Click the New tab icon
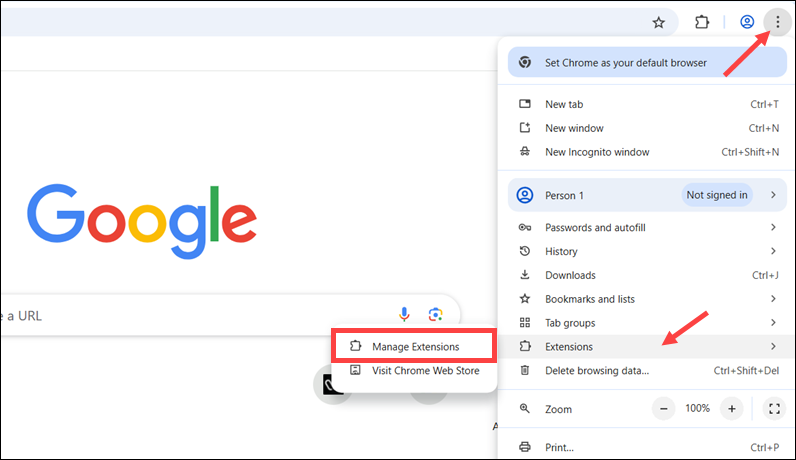Image resolution: width=796 pixels, height=460 pixels. pos(525,104)
